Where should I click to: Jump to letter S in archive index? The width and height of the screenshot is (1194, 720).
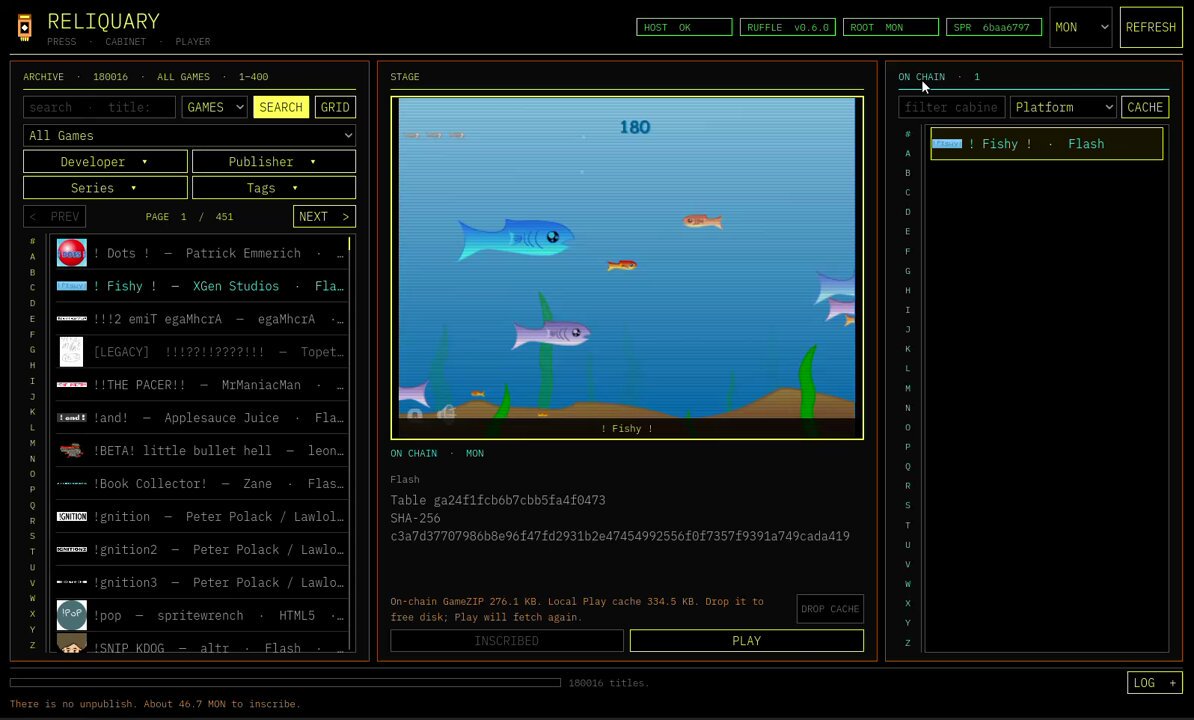click(x=33, y=536)
